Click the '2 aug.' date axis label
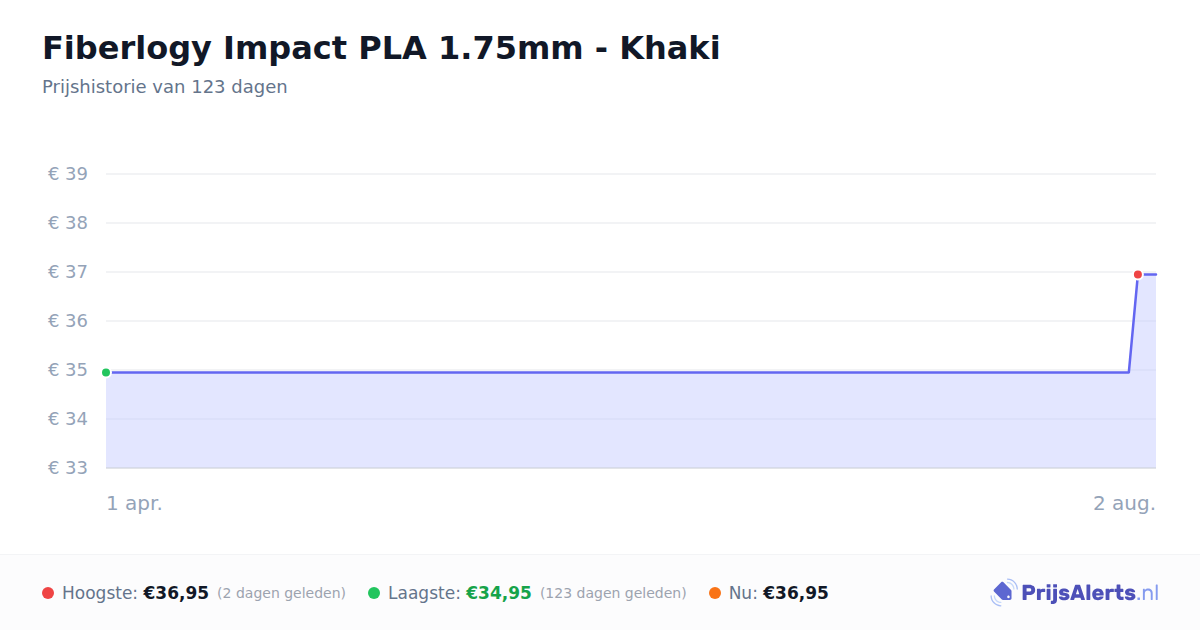 click(x=1124, y=503)
